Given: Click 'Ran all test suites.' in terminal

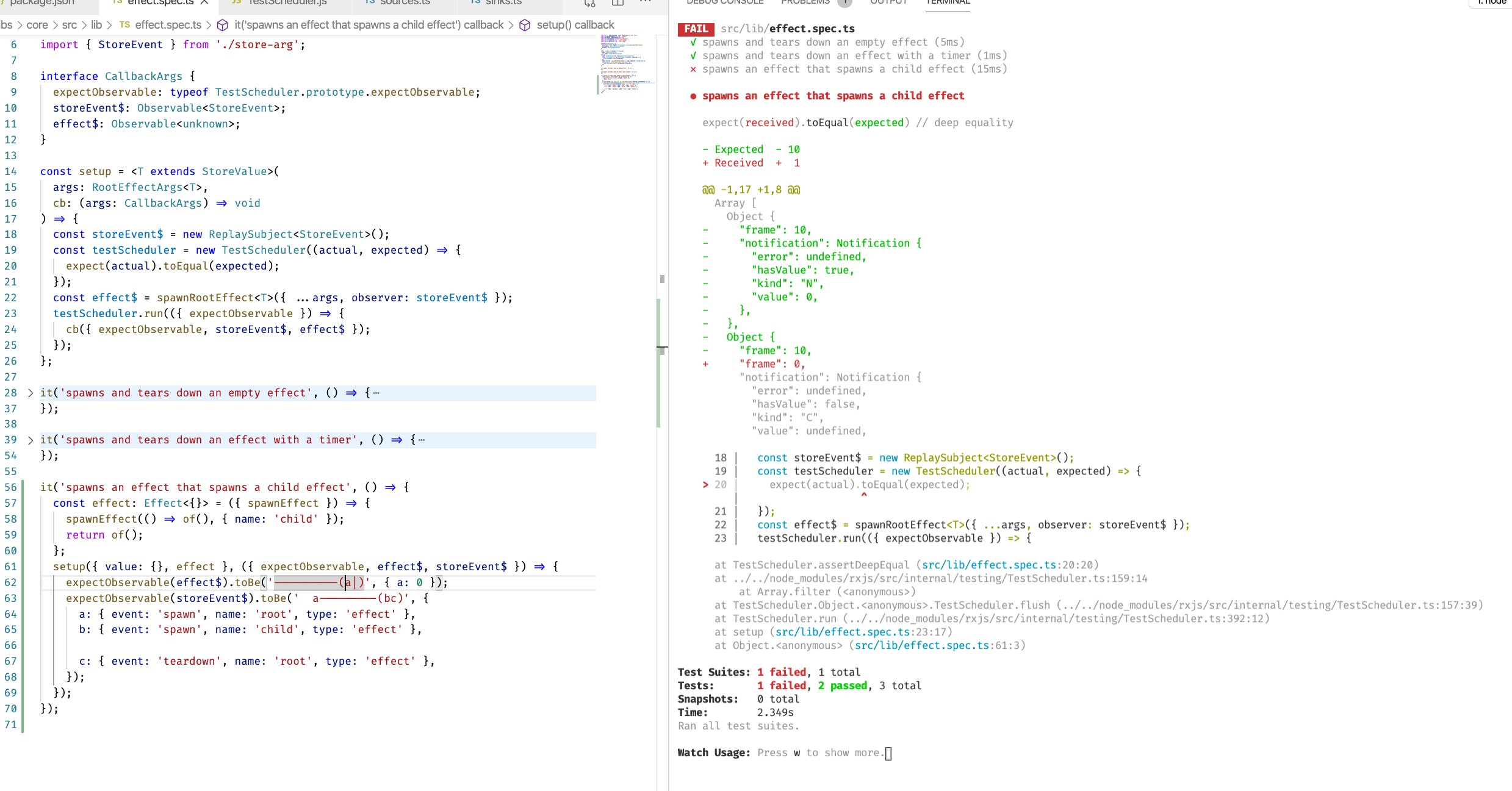Looking at the screenshot, I should point(739,726).
